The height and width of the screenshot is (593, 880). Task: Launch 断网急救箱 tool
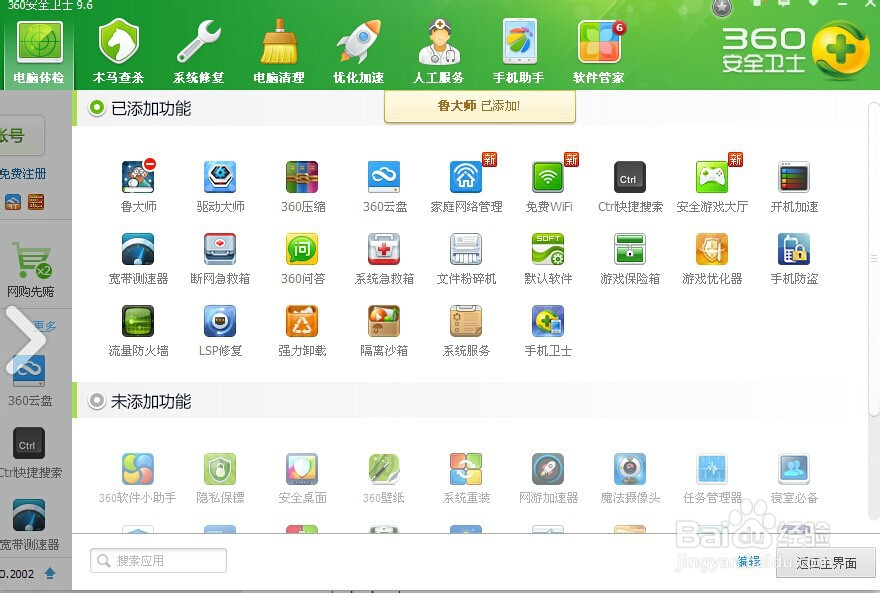pyautogui.click(x=220, y=249)
